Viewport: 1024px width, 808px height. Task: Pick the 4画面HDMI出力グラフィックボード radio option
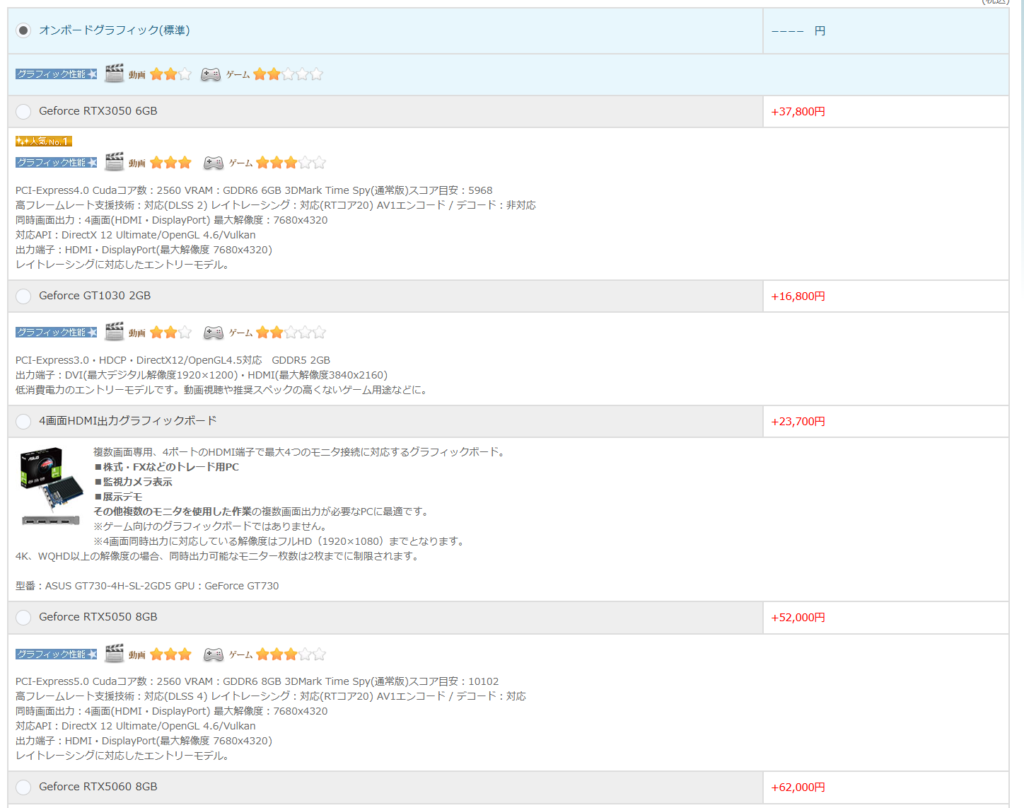coord(24,421)
